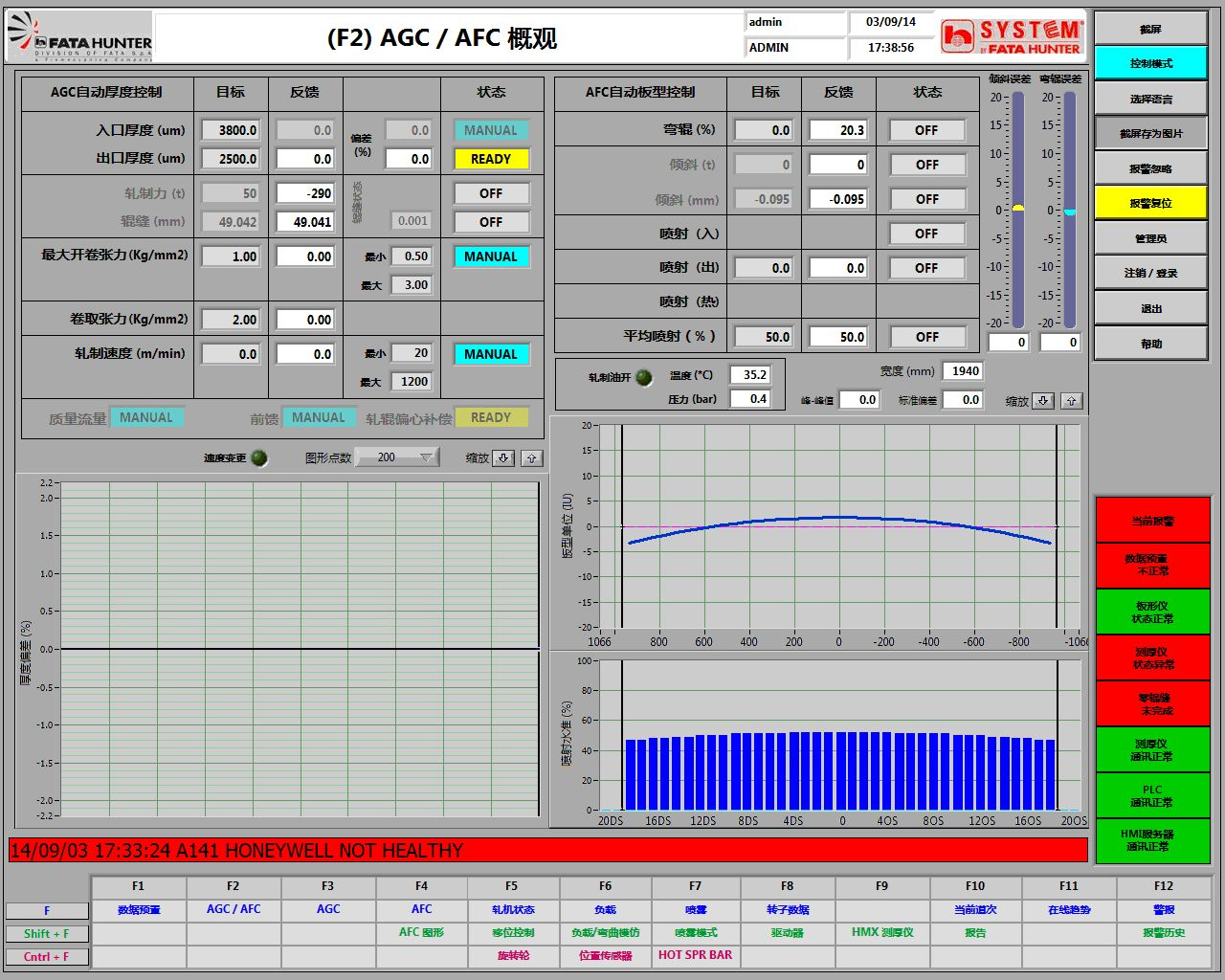The image size is (1225, 980).
Task: Open the 选择语言 language selector
Action: (x=1150, y=99)
